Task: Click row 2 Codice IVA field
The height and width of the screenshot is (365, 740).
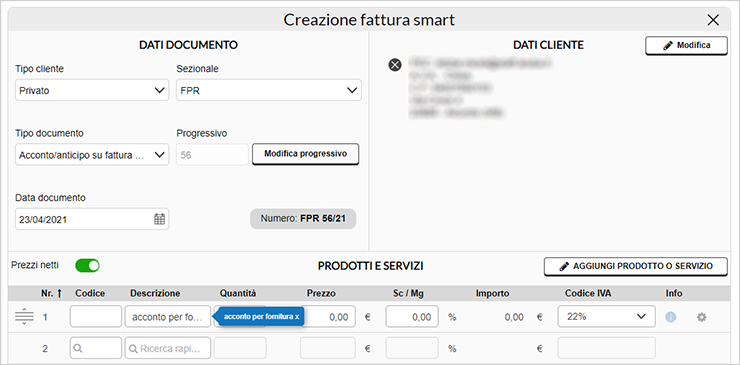Action: (606, 348)
